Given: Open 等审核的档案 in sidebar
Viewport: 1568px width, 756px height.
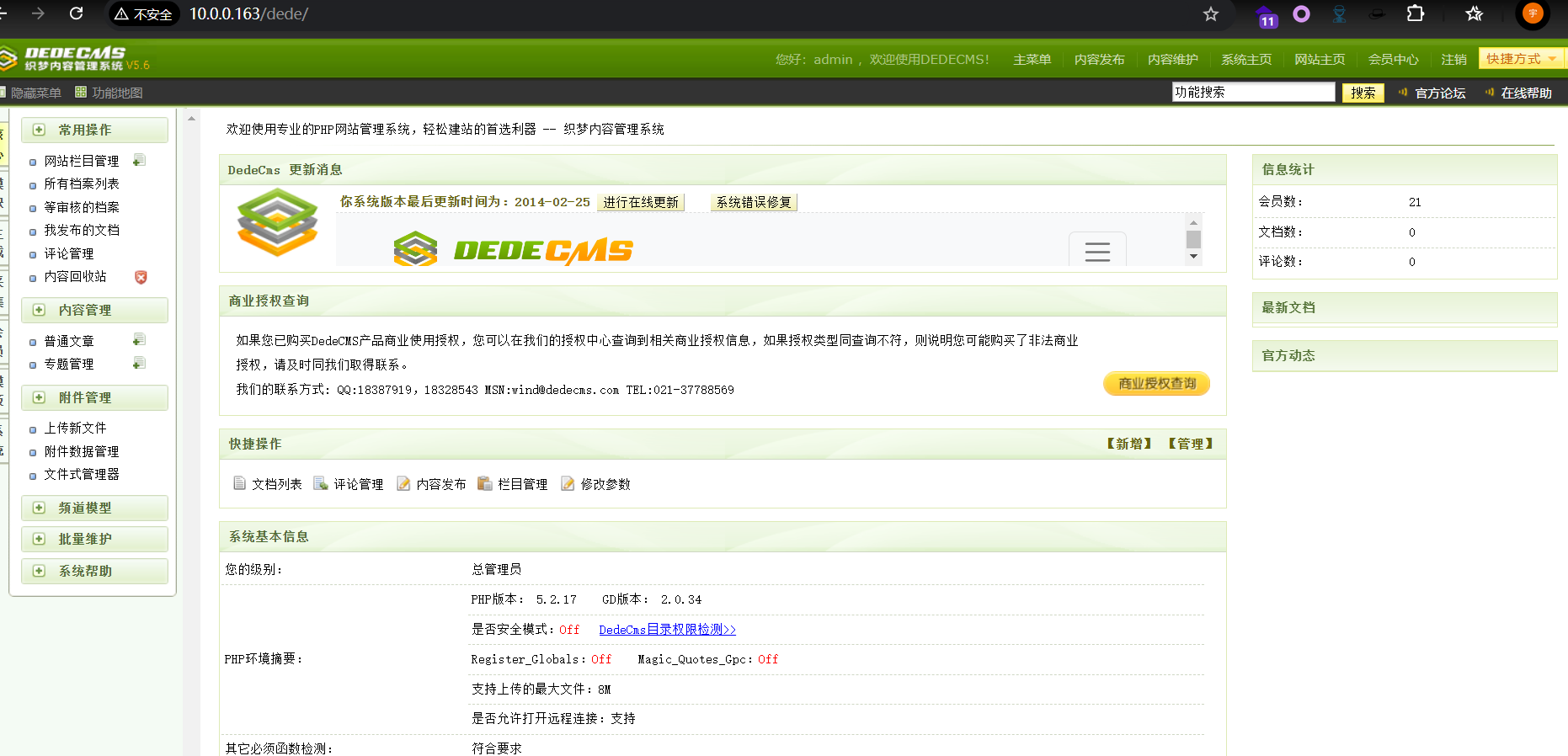Looking at the screenshot, I should click(82, 207).
